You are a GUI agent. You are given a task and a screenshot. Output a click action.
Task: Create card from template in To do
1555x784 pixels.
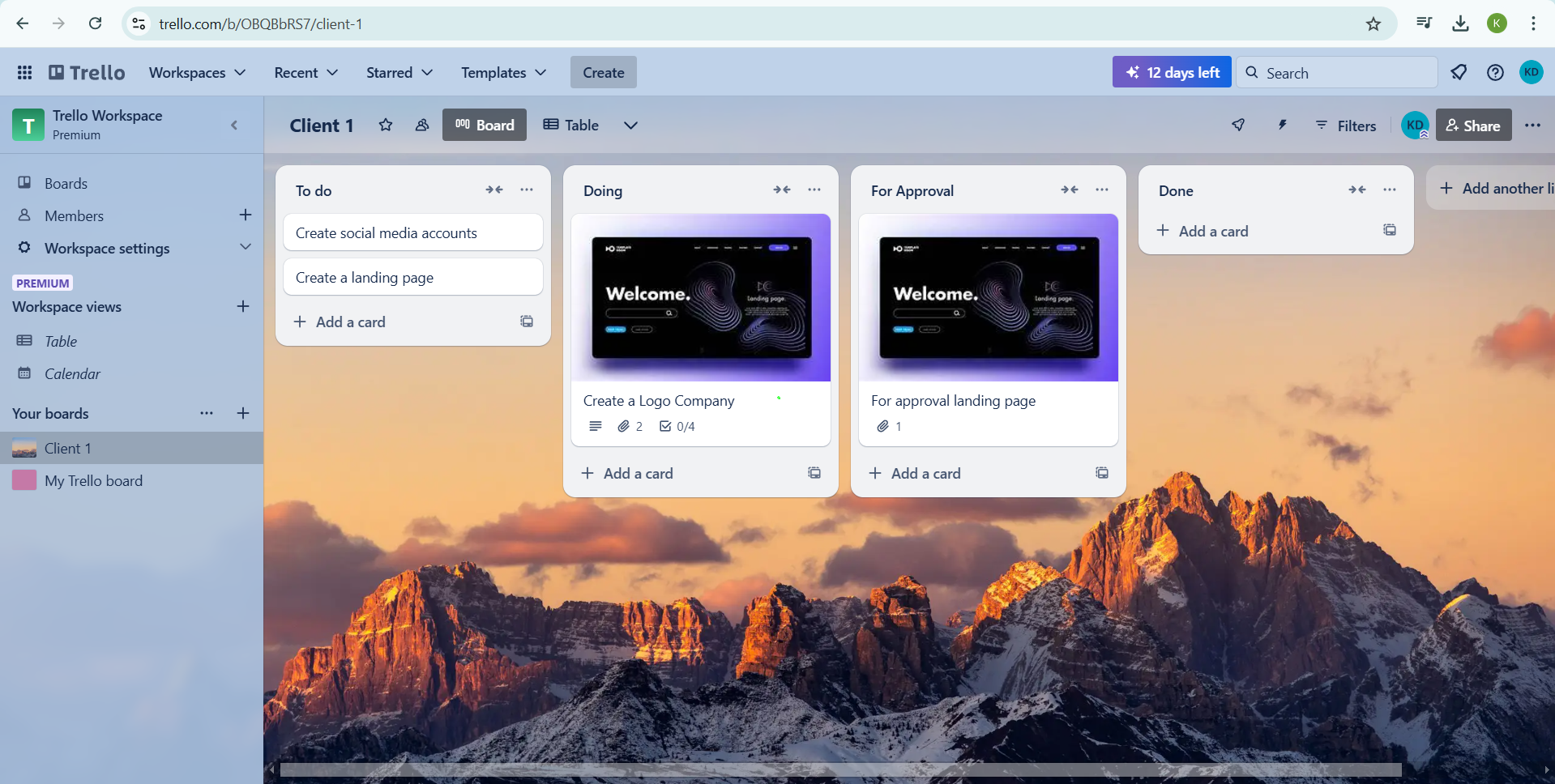[x=527, y=322]
